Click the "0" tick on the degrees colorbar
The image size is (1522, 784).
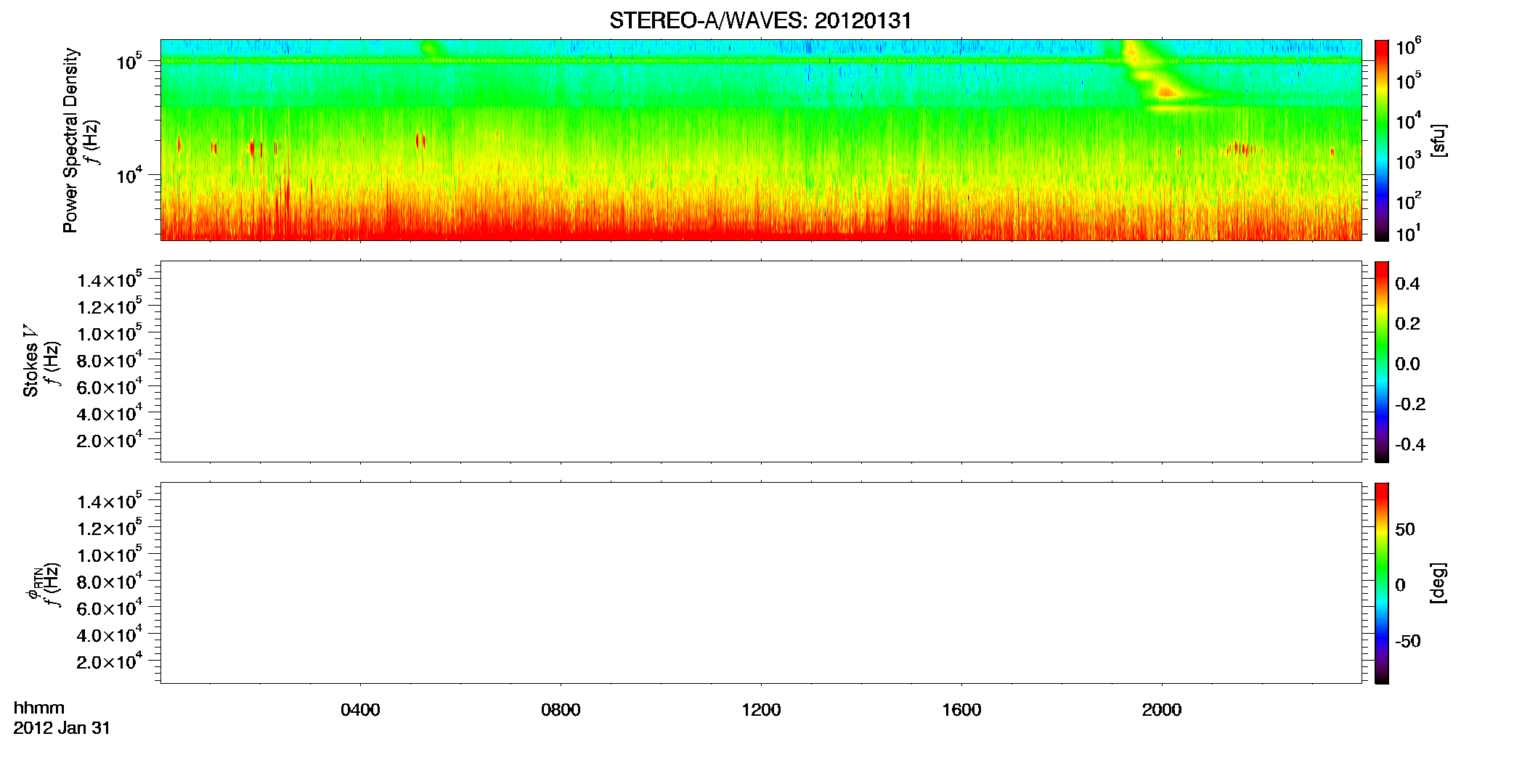tap(1400, 585)
